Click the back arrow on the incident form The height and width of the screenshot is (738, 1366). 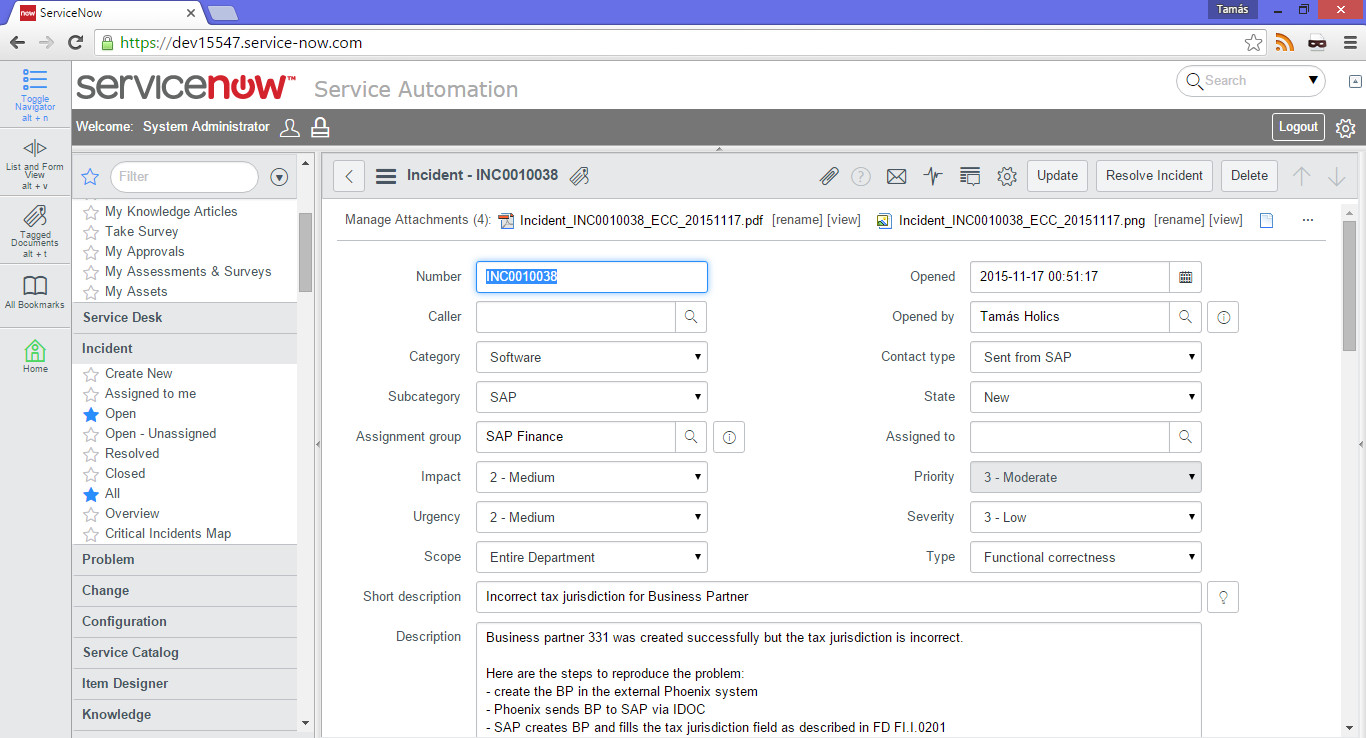point(349,176)
